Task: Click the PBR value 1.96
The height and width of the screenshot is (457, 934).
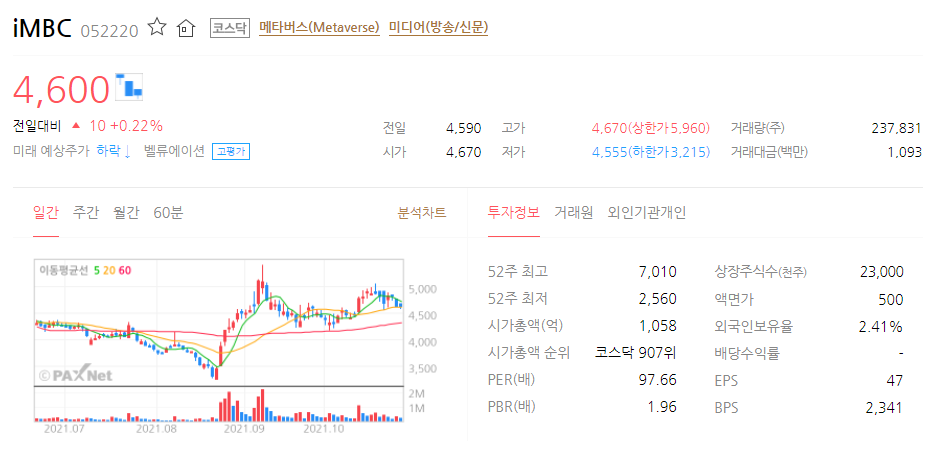Action: (x=662, y=407)
